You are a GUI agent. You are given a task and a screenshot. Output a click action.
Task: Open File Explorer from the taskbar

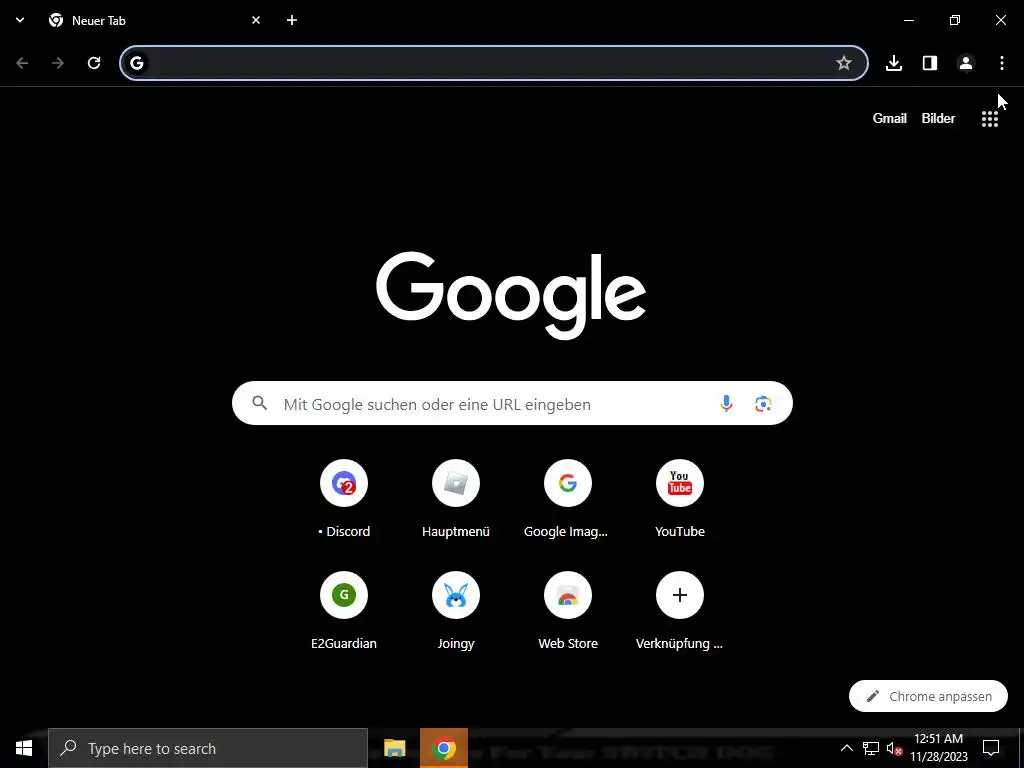[x=394, y=748]
